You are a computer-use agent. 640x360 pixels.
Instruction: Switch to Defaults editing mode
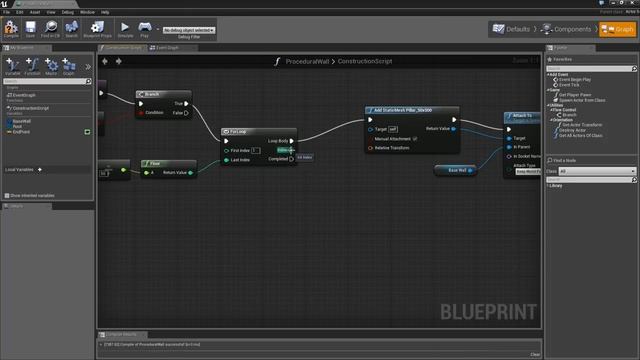click(x=511, y=29)
